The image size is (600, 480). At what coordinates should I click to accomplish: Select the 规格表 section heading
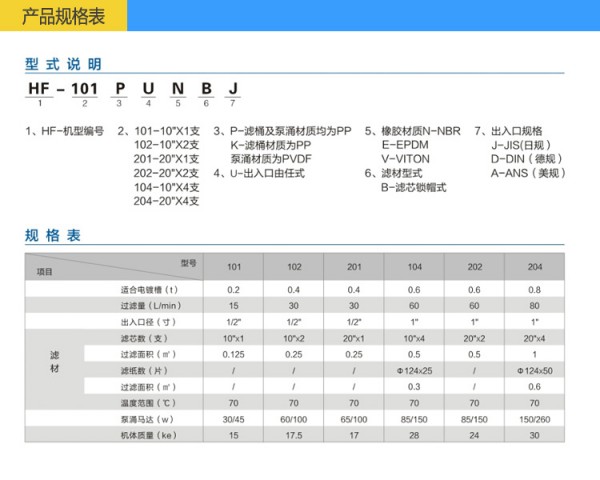(x=53, y=235)
